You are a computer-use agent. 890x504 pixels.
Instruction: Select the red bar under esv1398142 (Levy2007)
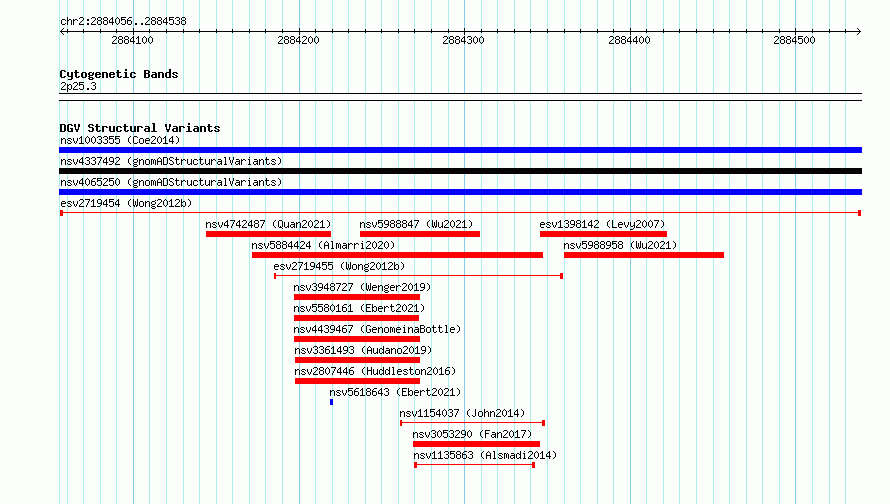603,234
